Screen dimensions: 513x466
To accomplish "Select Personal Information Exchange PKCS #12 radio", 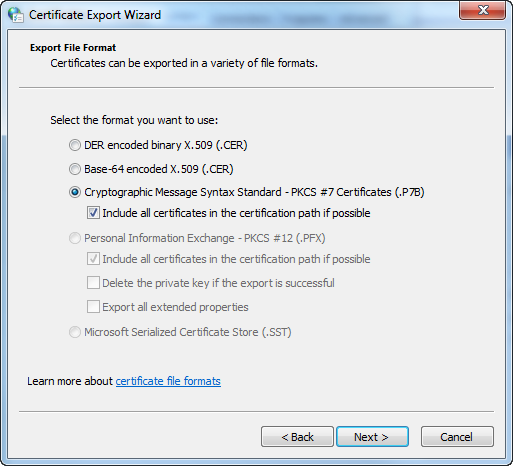I will pos(75,238).
